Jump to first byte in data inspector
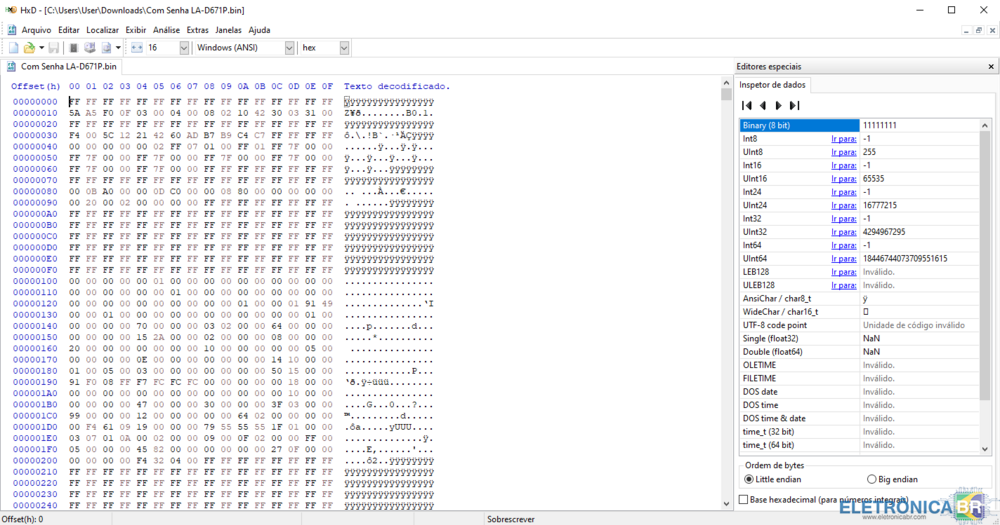Viewport: 1000px width, 525px height. 746,105
